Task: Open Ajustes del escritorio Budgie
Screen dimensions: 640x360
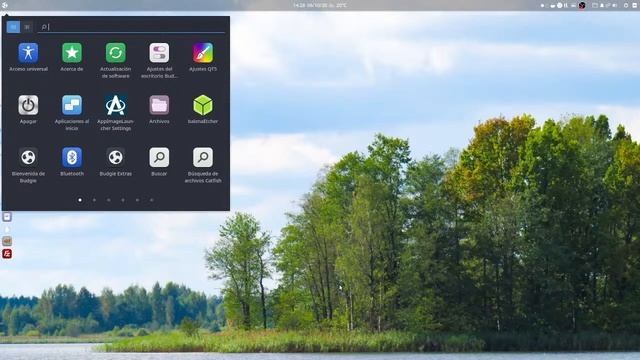Action: (x=159, y=60)
